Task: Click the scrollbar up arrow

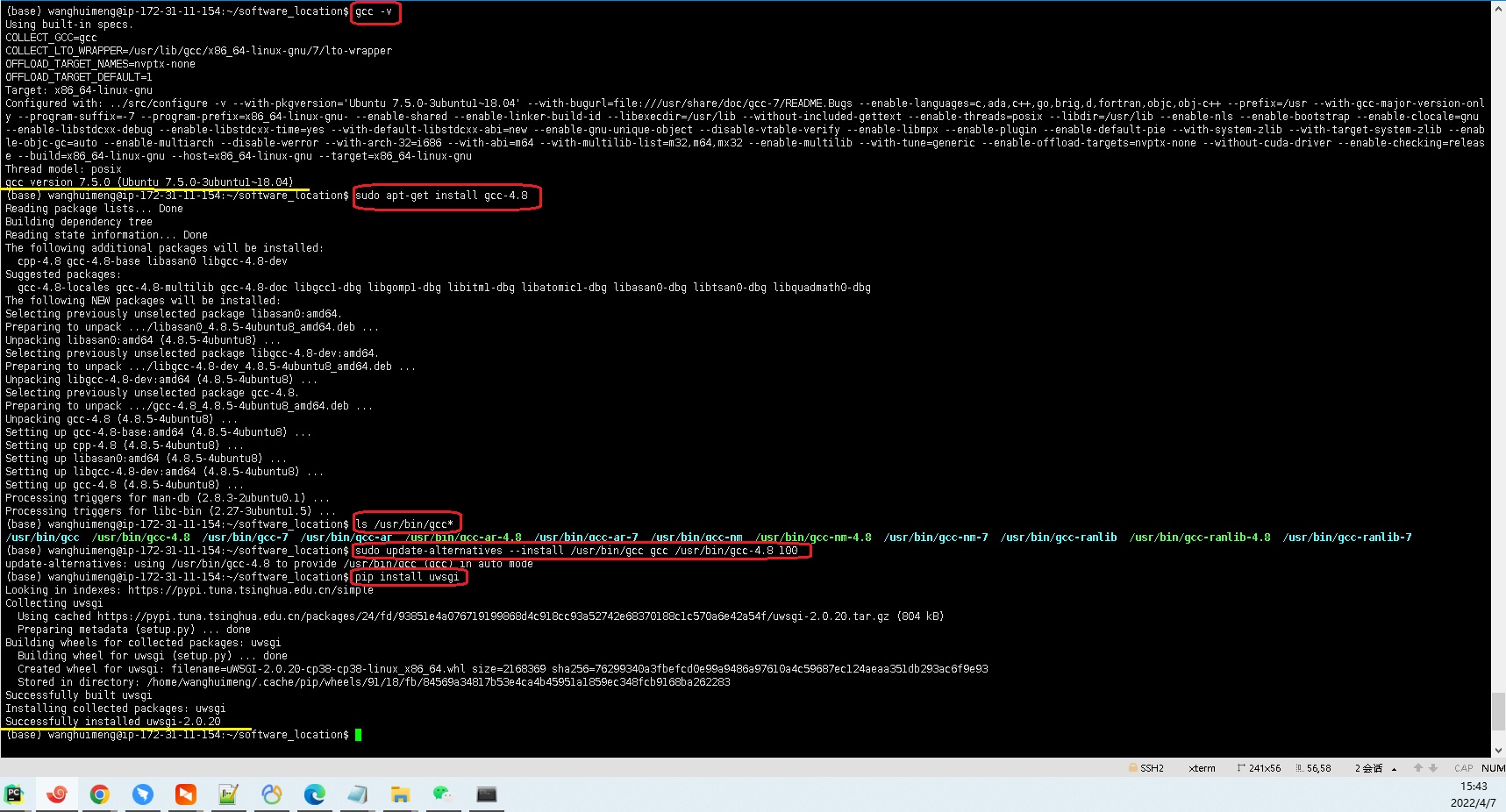Action: pyautogui.click(x=1500, y=7)
